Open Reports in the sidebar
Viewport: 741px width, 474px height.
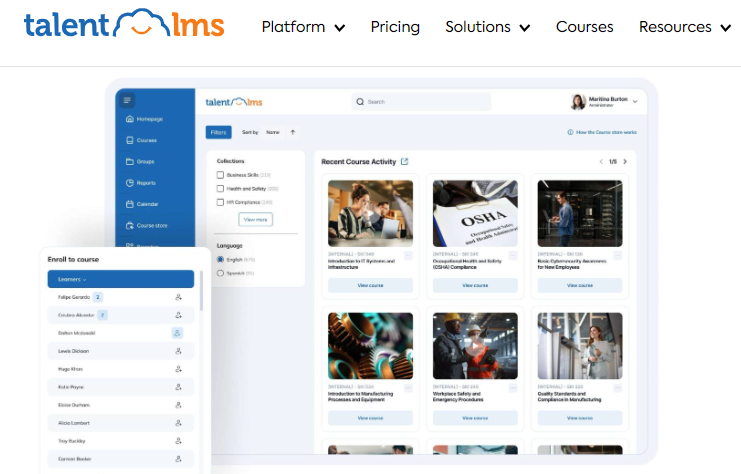[x=141, y=183]
